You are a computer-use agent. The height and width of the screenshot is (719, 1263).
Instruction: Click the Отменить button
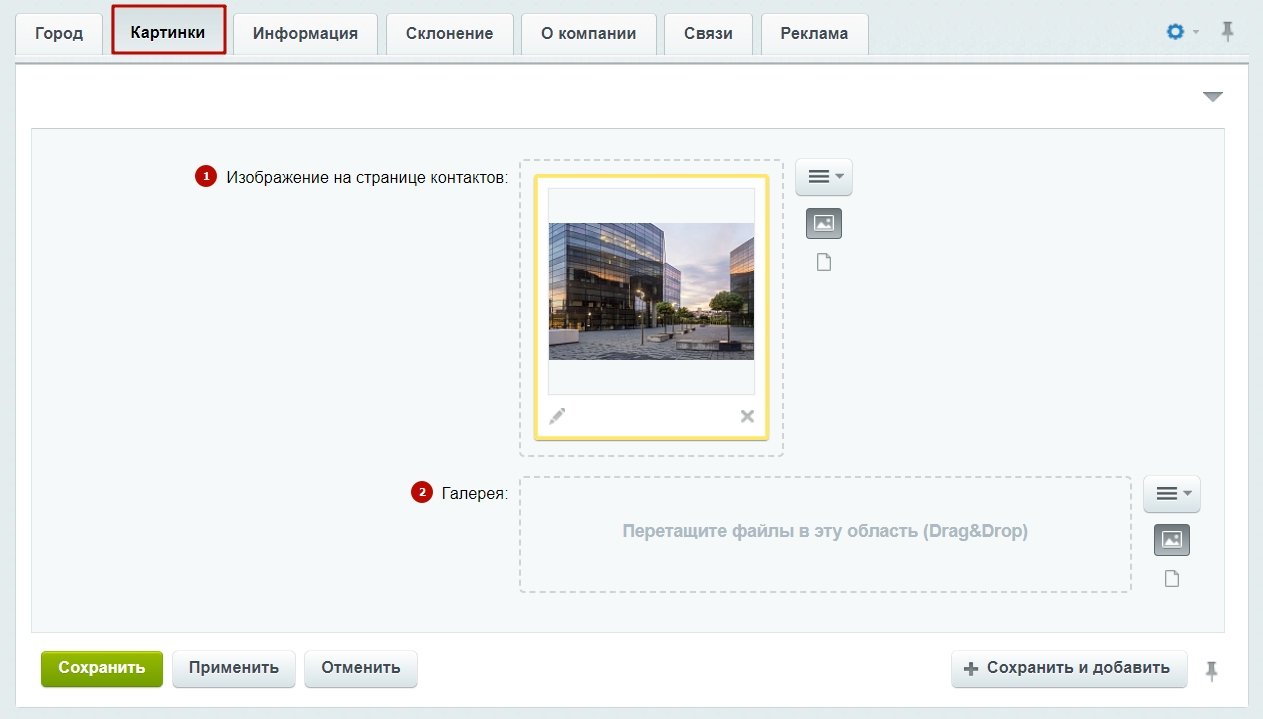[x=360, y=668]
